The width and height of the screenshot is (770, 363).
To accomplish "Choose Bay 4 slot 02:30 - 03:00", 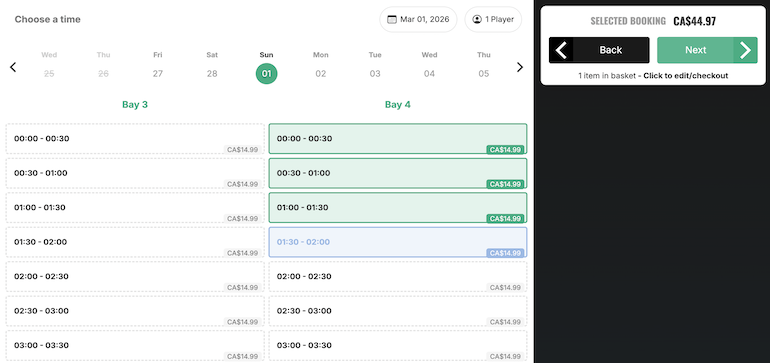I will (398, 310).
